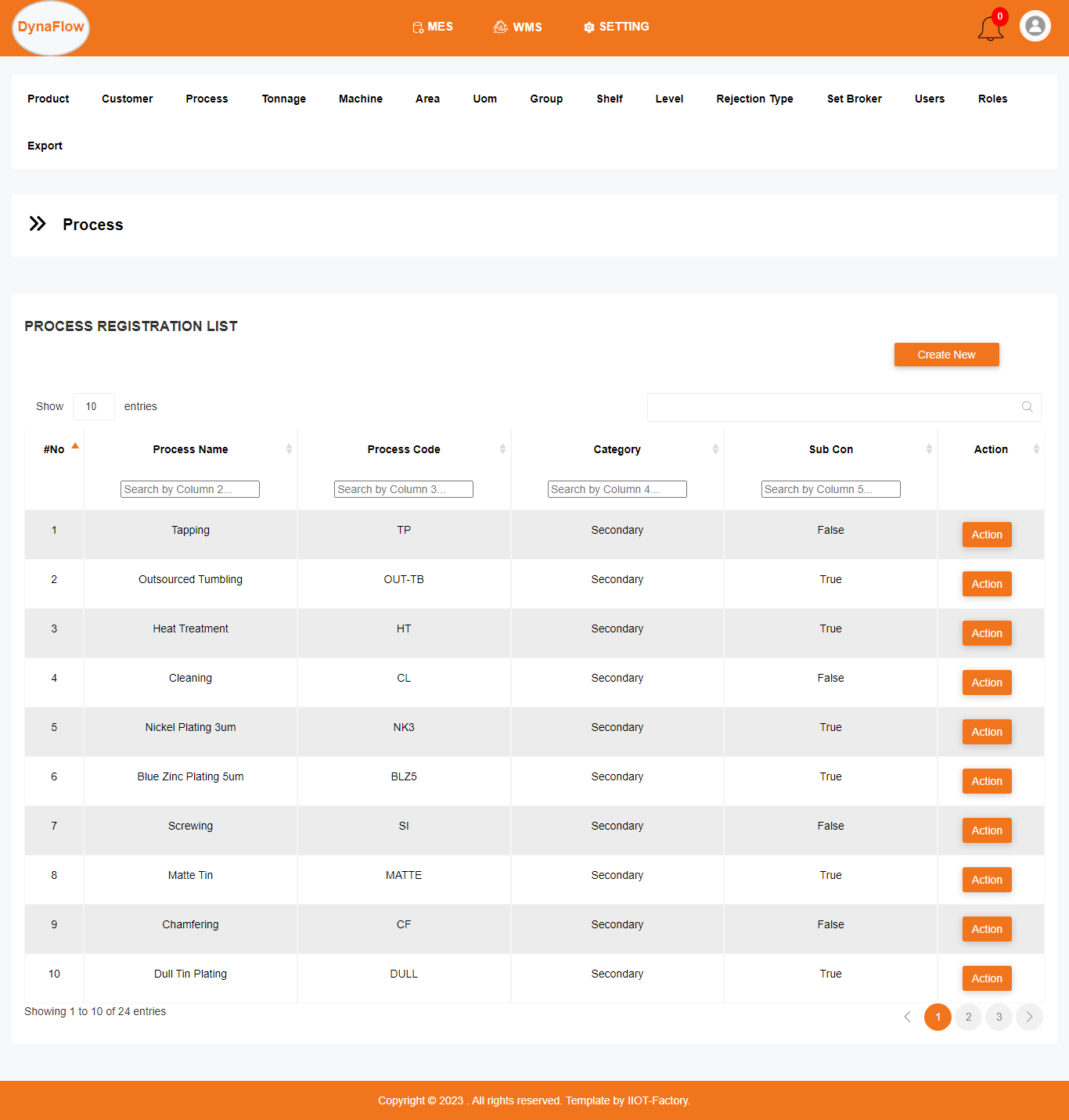This screenshot has height=1120, width=1069.
Task: Sort by Process Name column
Action: (x=190, y=449)
